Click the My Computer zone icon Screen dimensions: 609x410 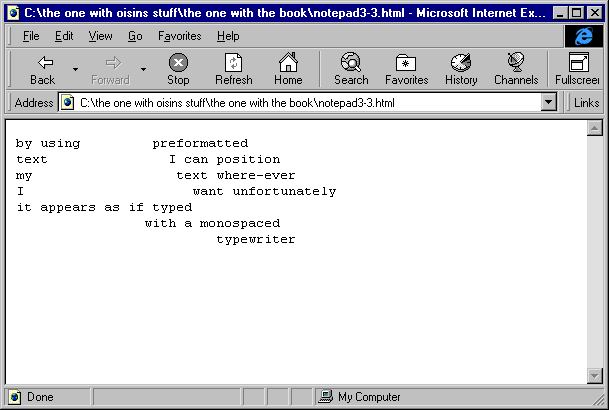coord(325,396)
